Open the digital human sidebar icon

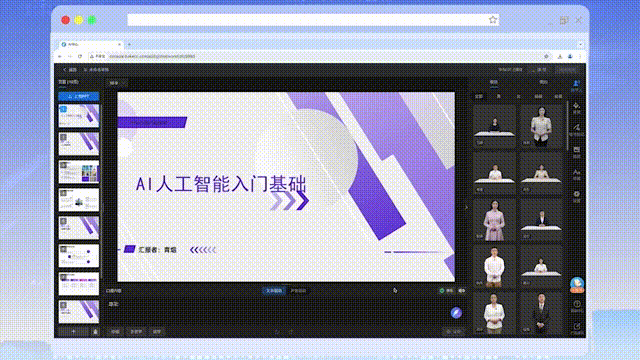click(576, 86)
